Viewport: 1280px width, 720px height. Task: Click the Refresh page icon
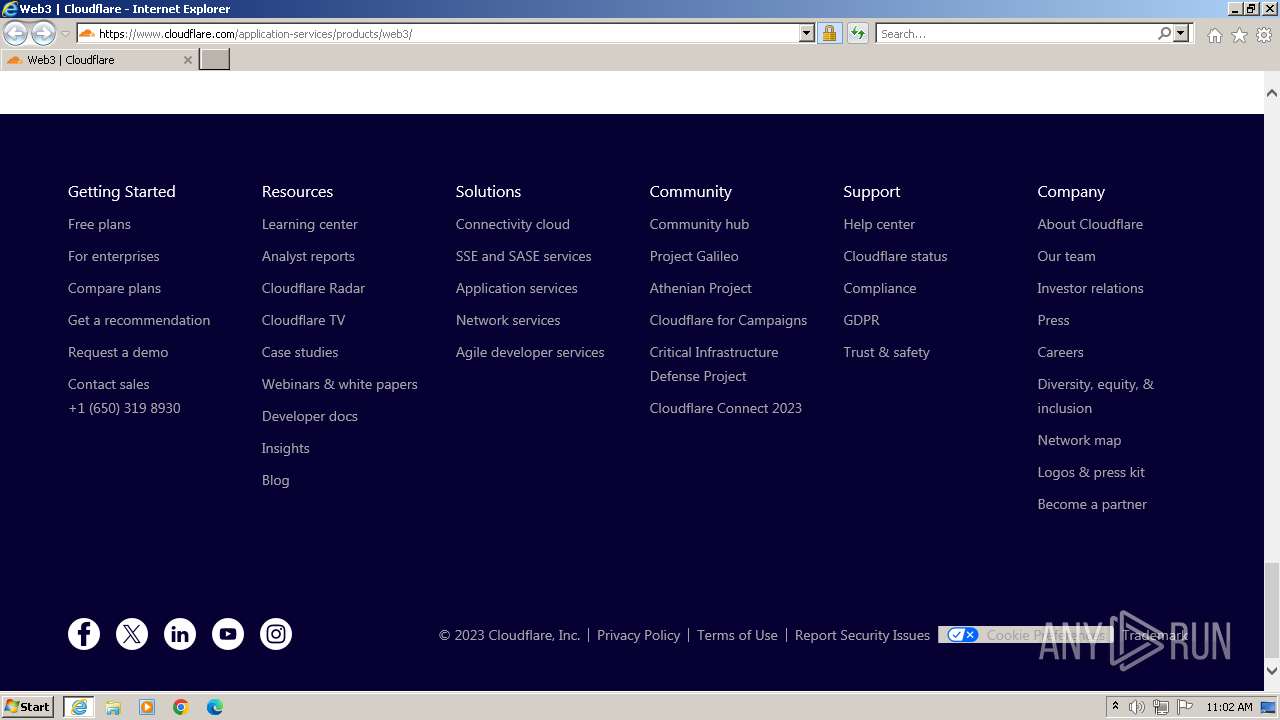point(858,34)
